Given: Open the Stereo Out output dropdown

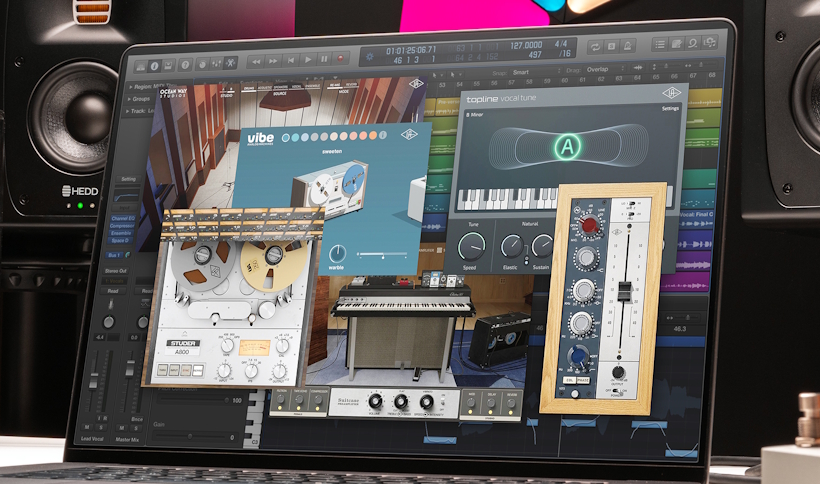Looking at the screenshot, I should click(116, 271).
